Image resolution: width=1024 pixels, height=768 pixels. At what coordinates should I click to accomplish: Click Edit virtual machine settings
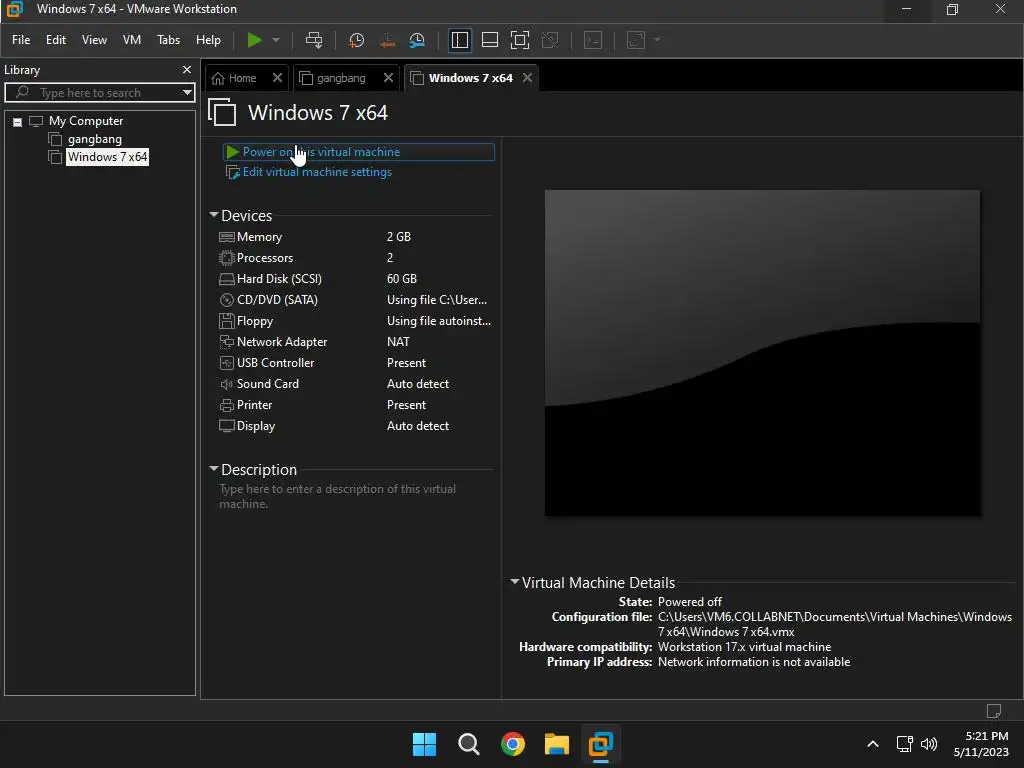[317, 172]
